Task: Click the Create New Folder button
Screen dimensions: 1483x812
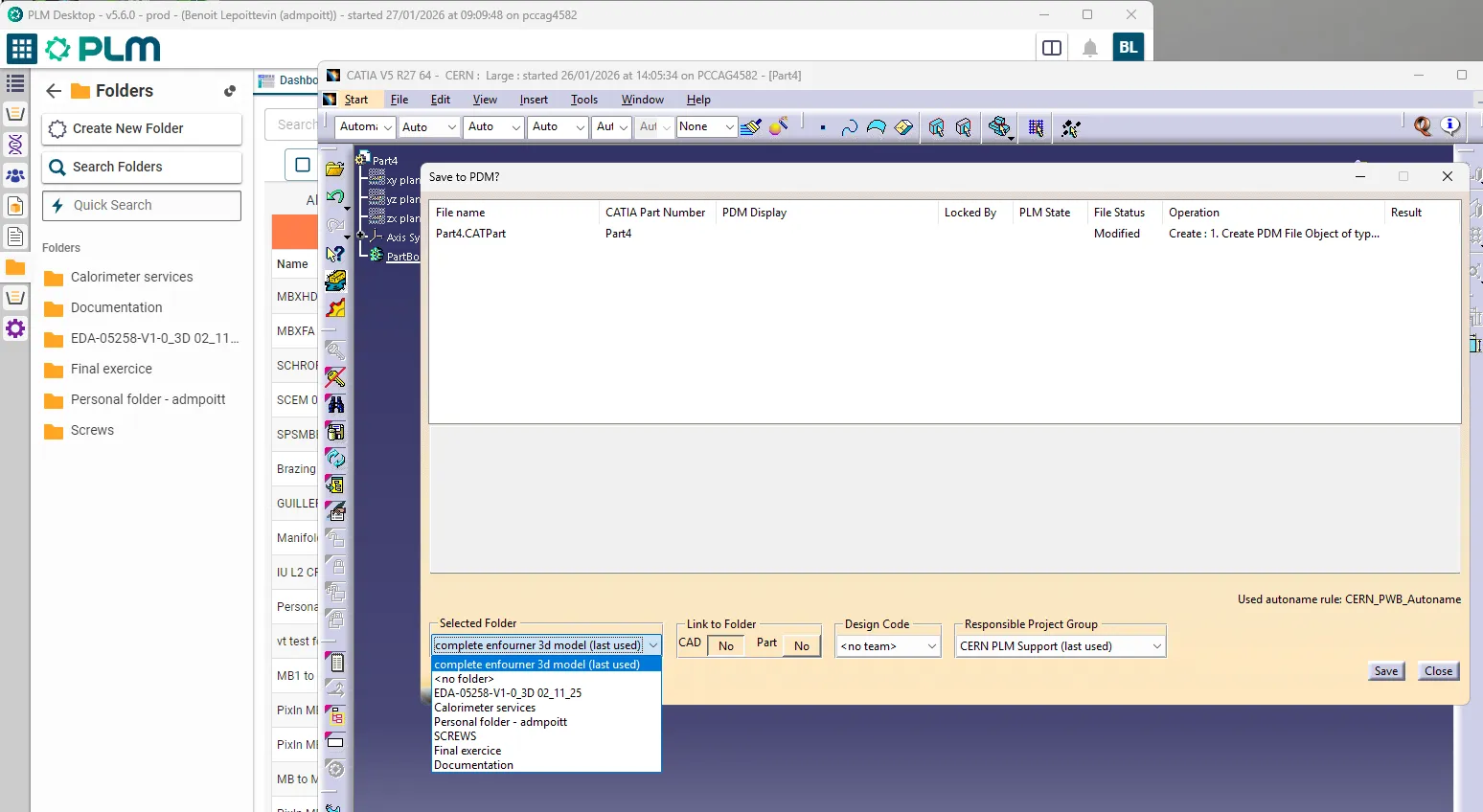Action: tap(142, 128)
